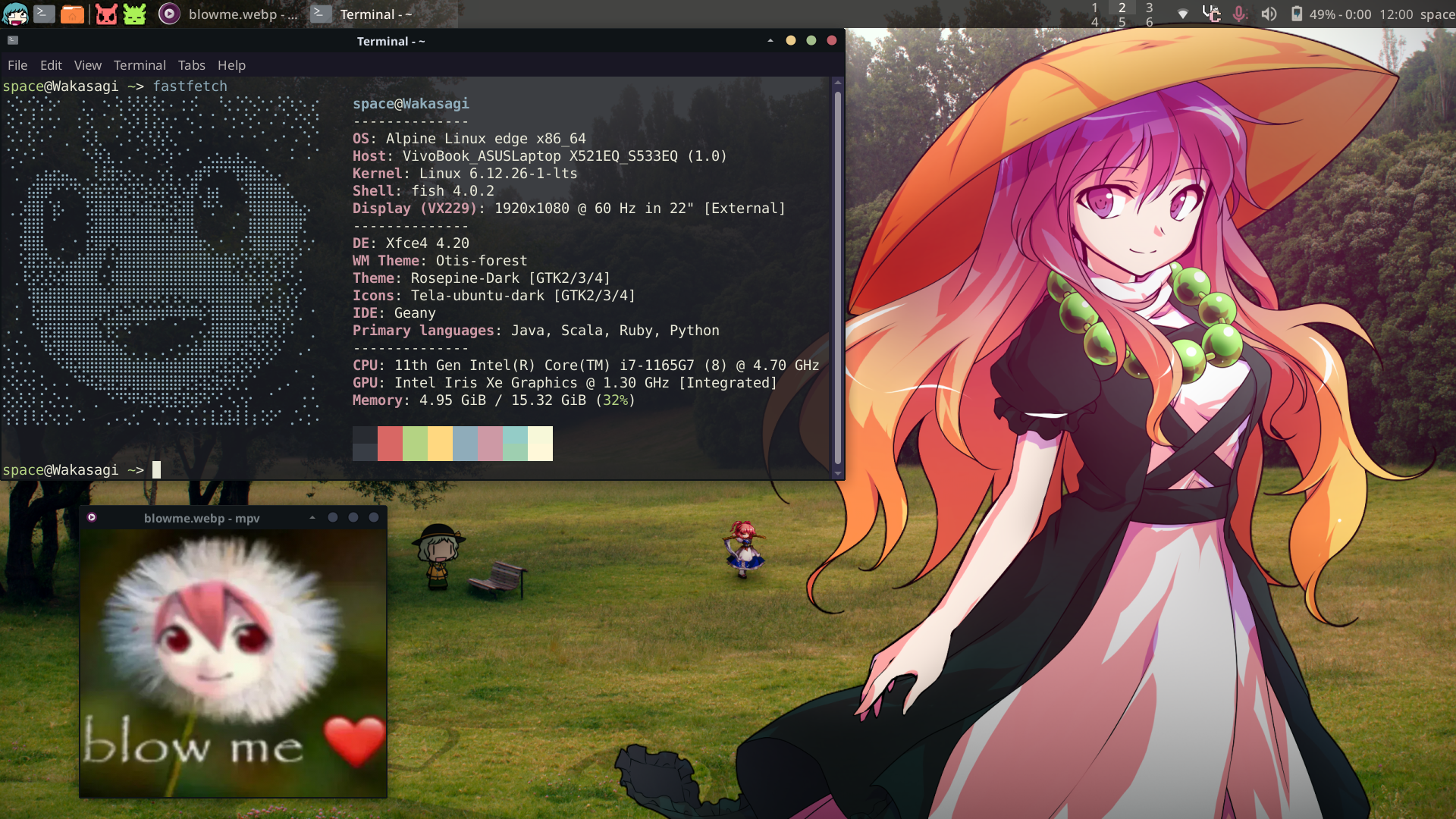Toggle the speaker volume tray icon
The image size is (1456, 819).
pyautogui.click(x=1269, y=14)
